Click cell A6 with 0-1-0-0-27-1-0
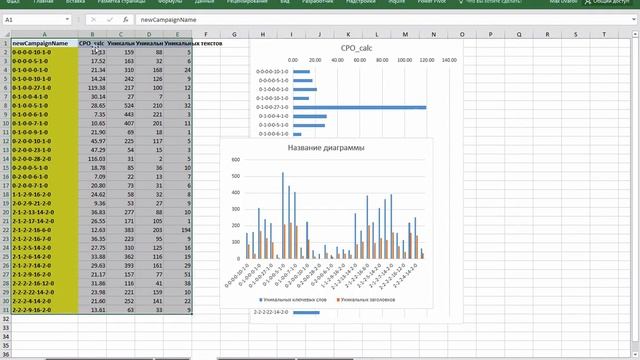Image resolution: width=640 pixels, height=360 pixels. pos(44,88)
